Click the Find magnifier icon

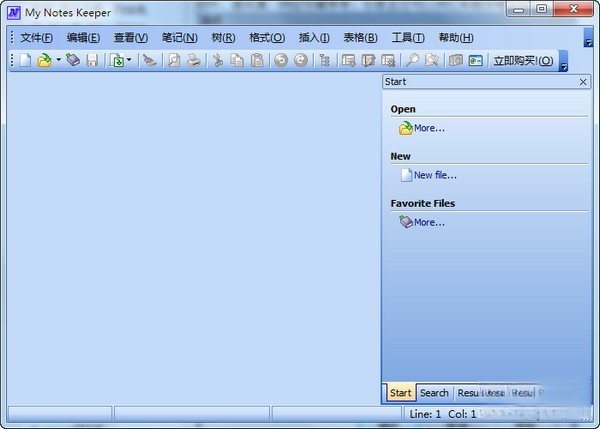point(412,61)
